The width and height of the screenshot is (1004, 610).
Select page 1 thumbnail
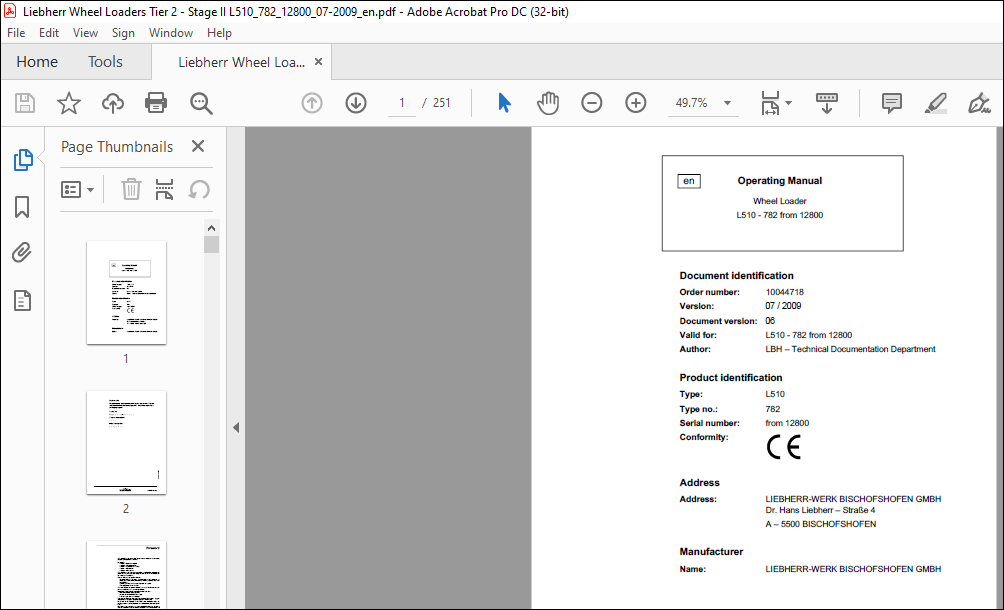click(126, 293)
